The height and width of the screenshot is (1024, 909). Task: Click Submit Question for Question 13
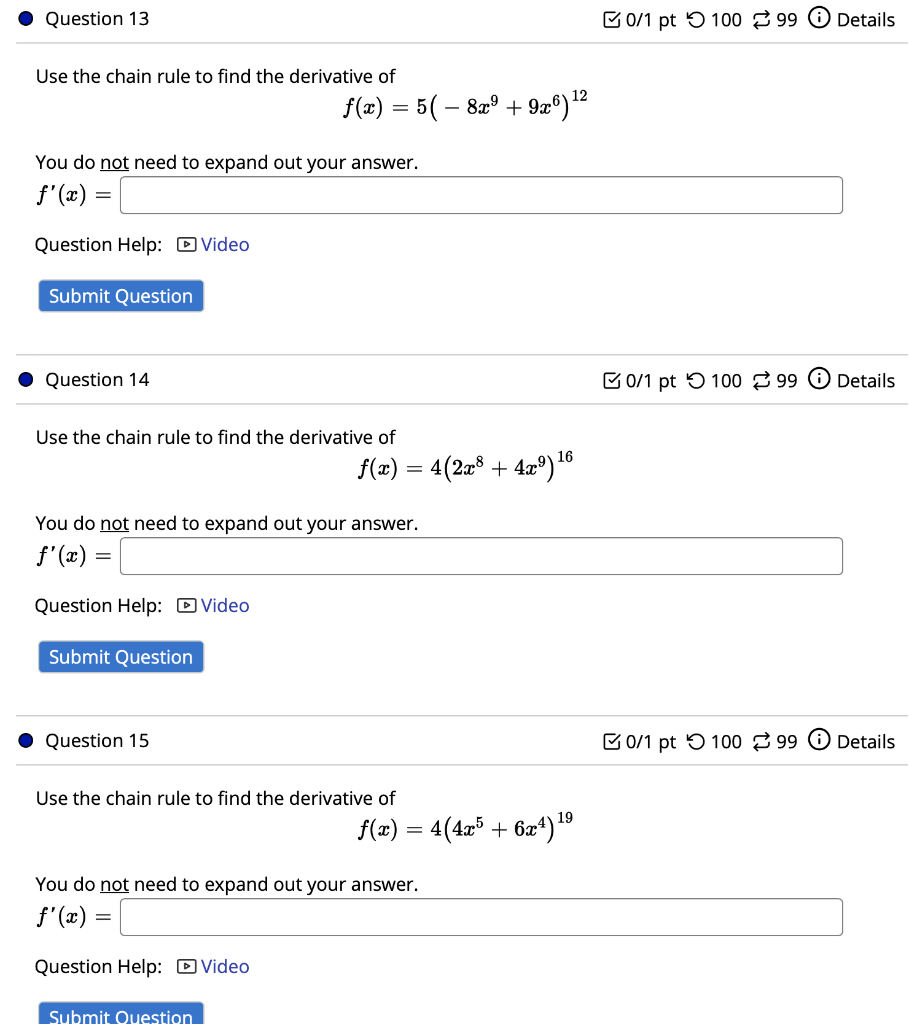coord(120,295)
